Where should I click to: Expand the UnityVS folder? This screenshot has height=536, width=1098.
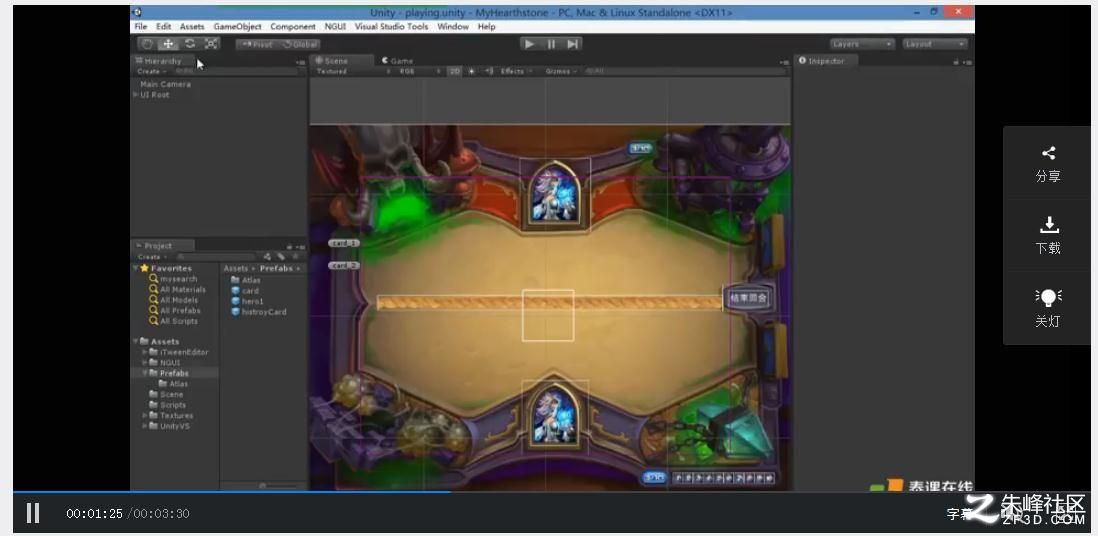[145, 426]
